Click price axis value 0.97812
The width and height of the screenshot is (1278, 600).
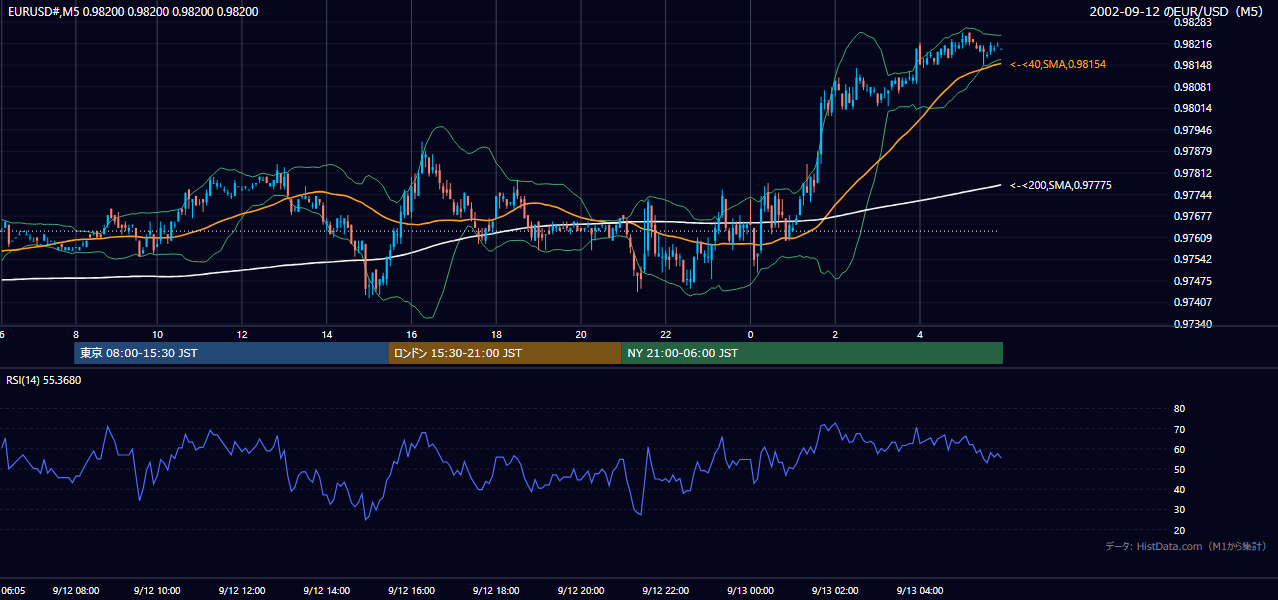tap(1192, 173)
